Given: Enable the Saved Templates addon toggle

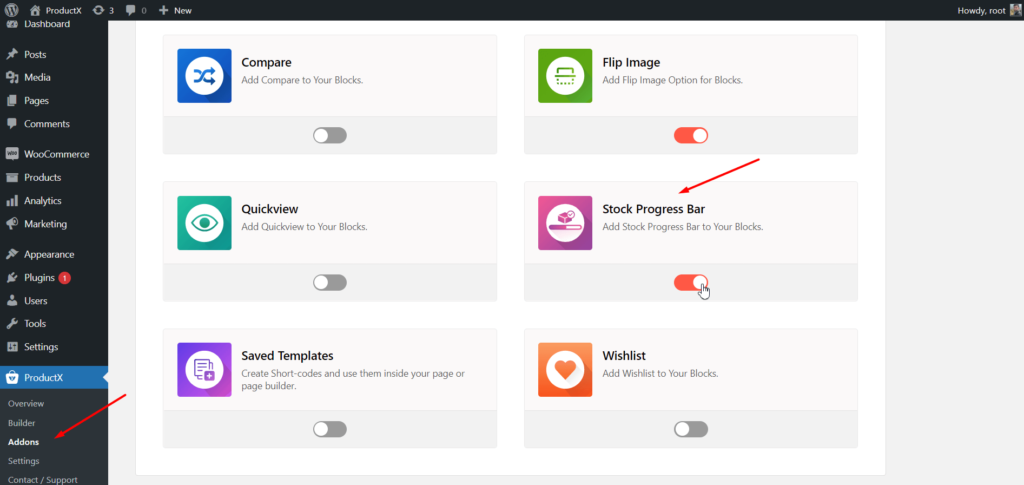Looking at the screenshot, I should click(x=330, y=430).
